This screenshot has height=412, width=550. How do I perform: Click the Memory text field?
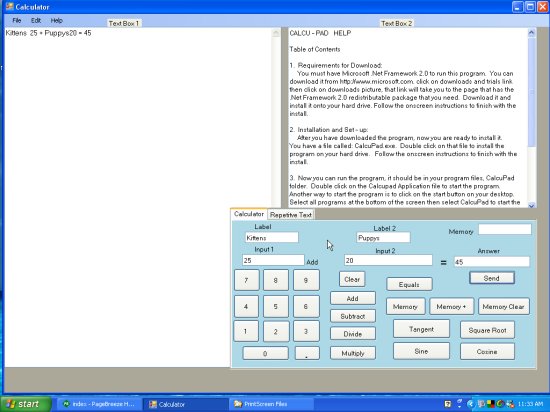[505, 229]
